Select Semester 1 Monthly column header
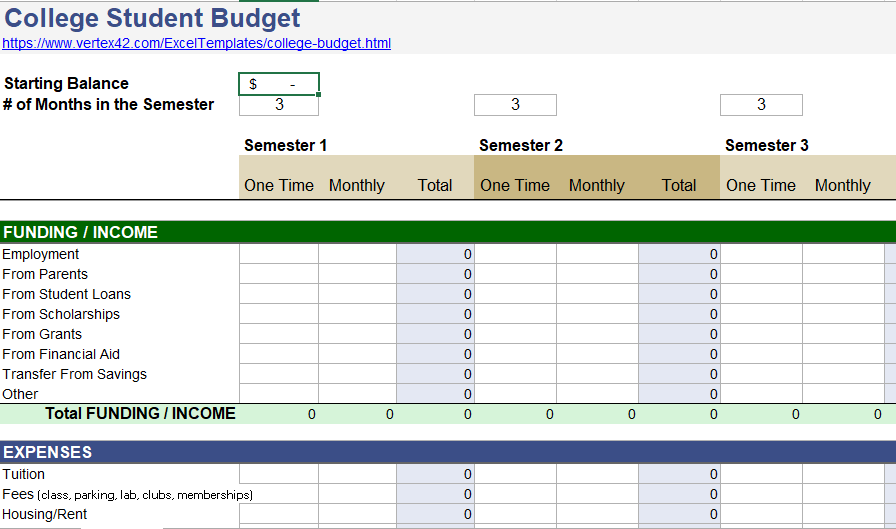The width and height of the screenshot is (896, 529). click(x=357, y=185)
